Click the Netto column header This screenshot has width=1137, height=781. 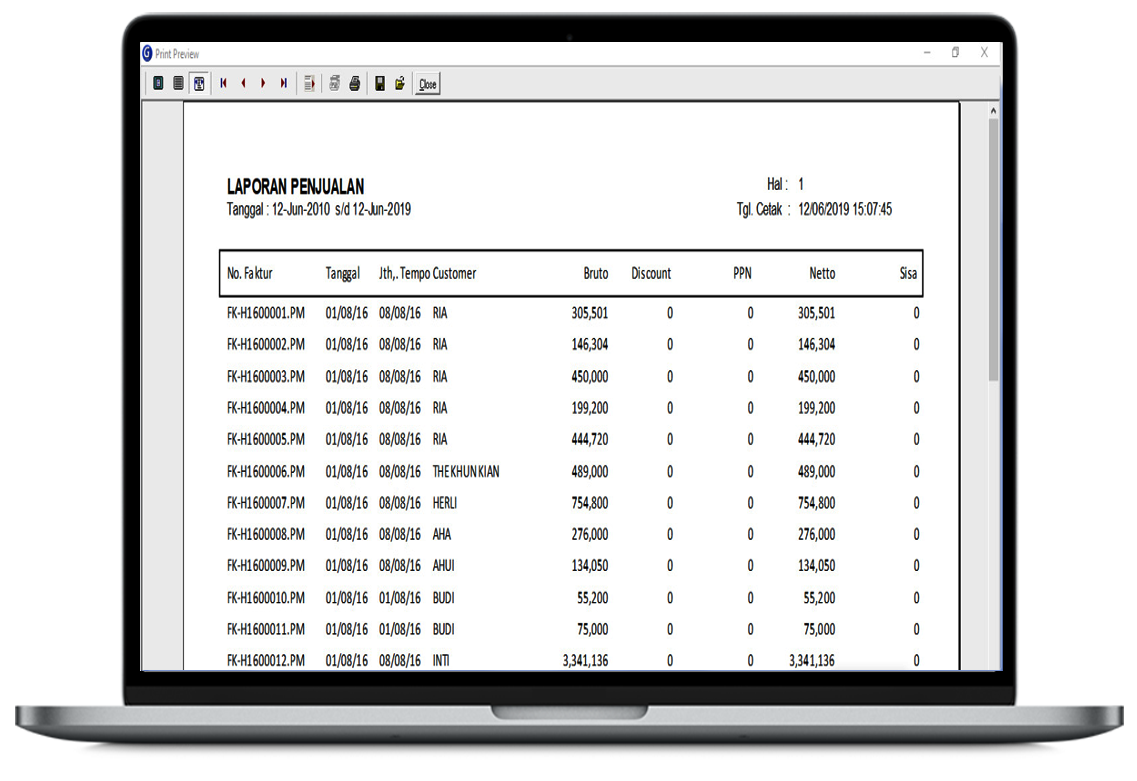pos(822,274)
